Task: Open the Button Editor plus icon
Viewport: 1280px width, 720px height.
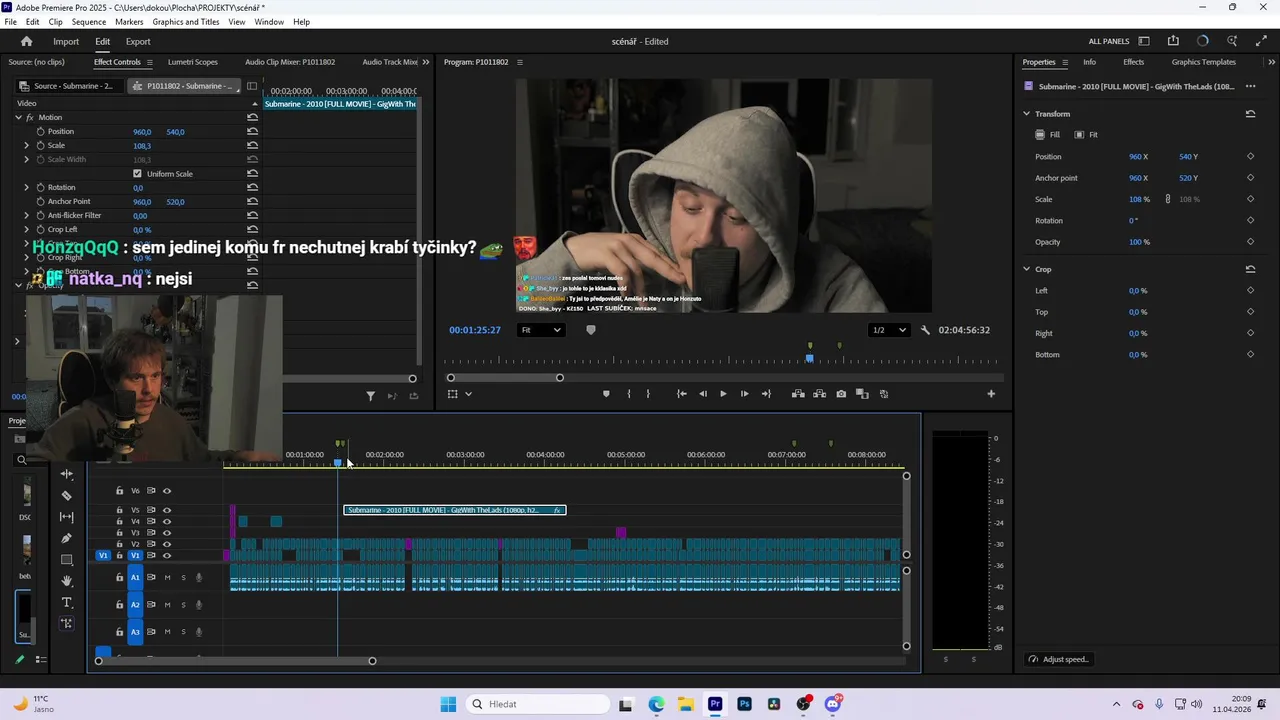Action: [x=991, y=394]
